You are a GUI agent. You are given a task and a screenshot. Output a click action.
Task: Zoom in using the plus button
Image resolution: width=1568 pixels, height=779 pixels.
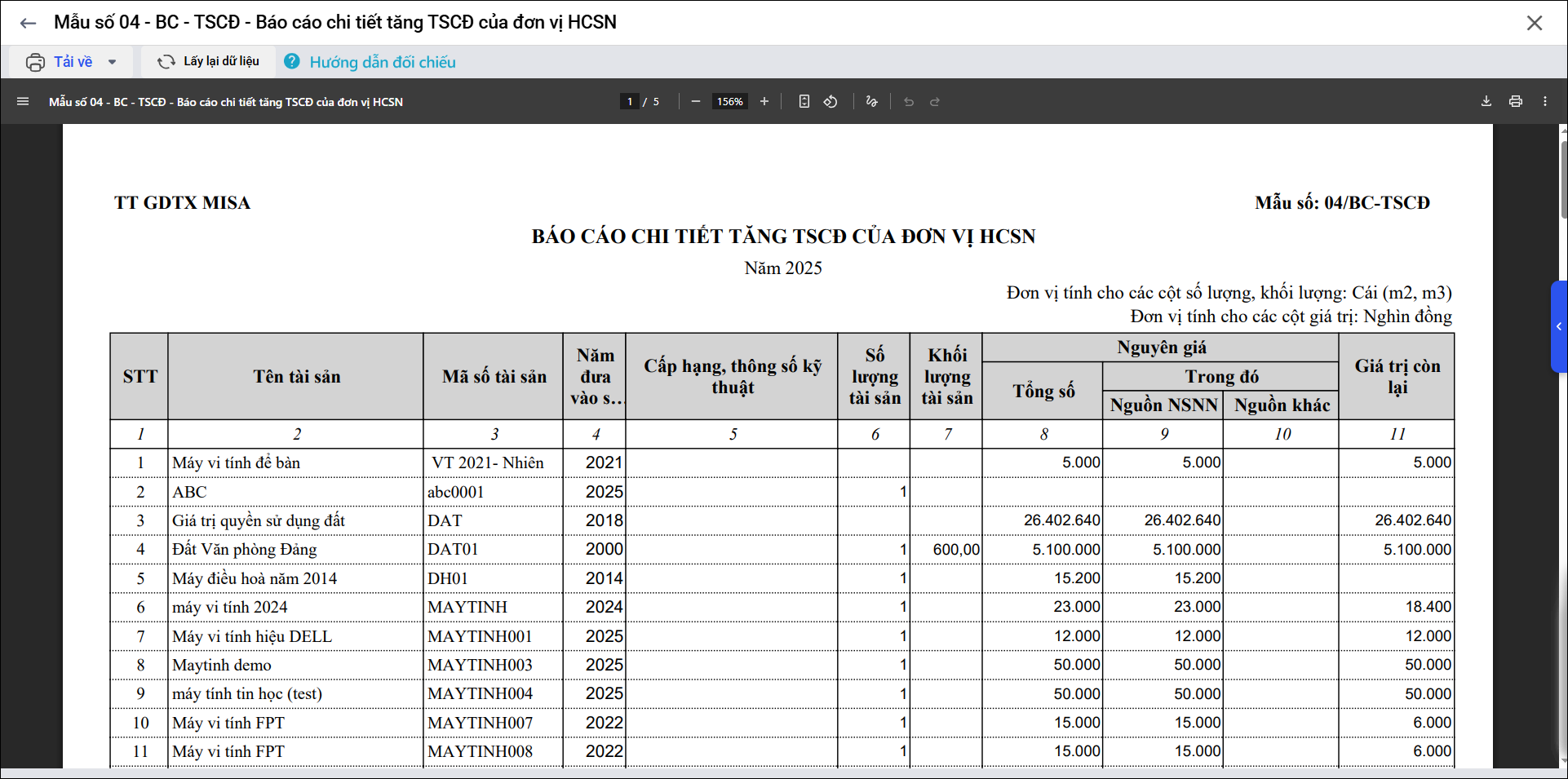point(764,102)
